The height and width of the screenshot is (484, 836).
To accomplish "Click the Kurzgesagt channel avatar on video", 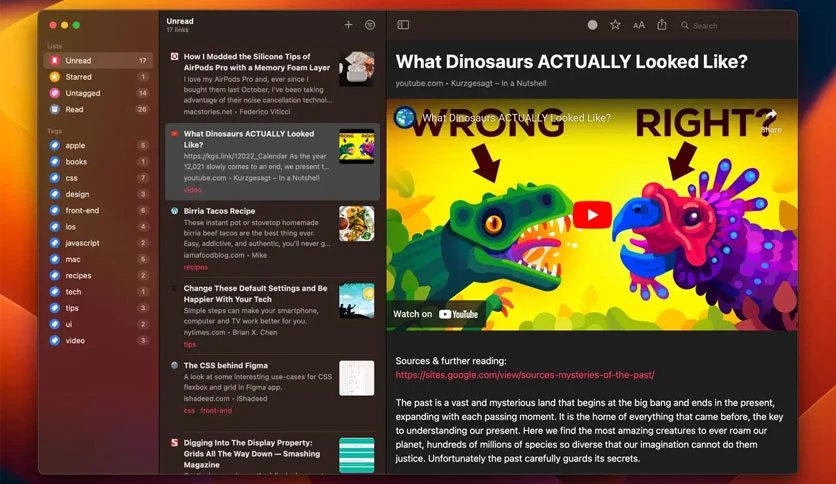I will click(405, 117).
